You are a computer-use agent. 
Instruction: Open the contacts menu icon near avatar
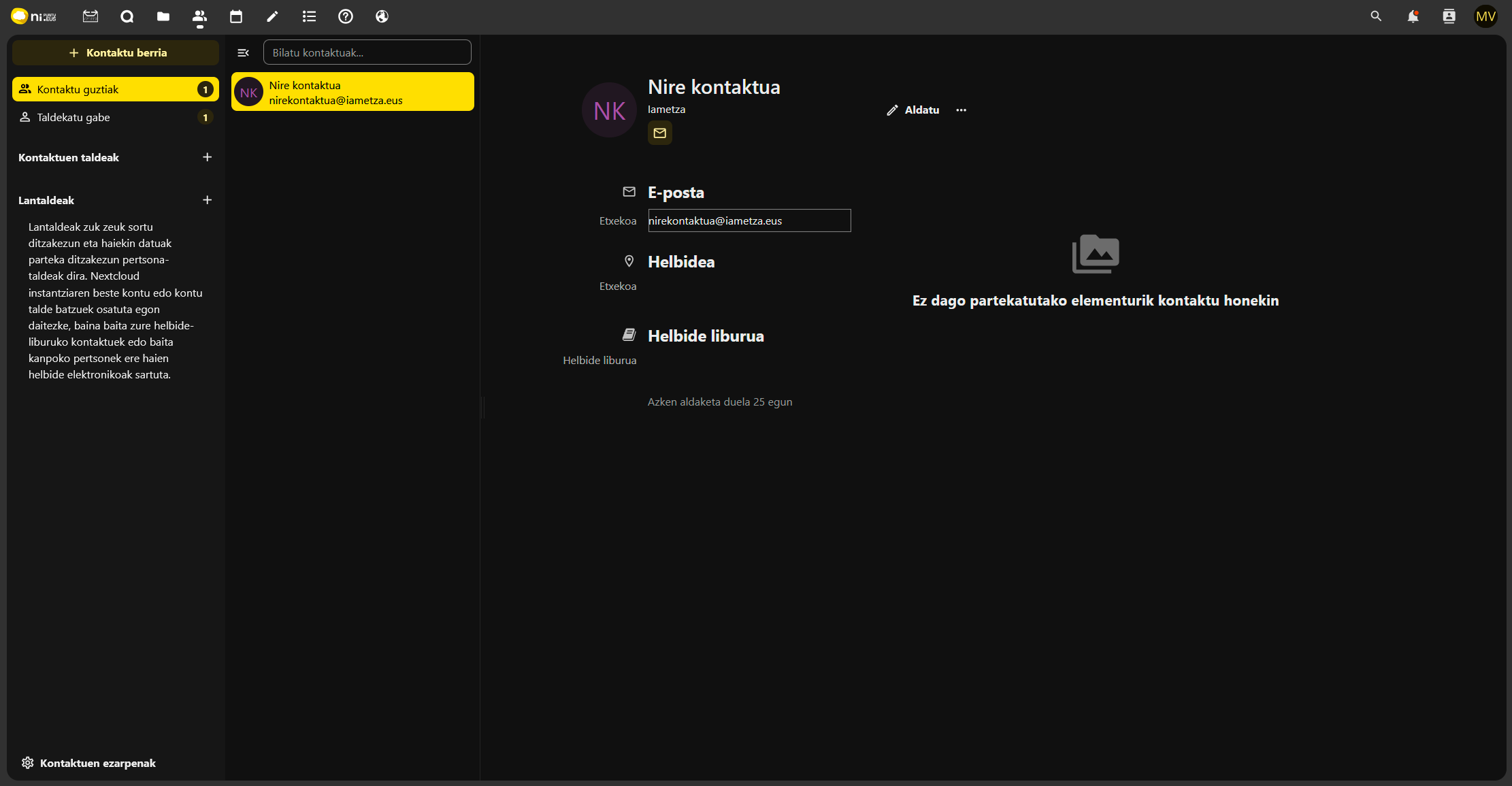pos(1449,16)
